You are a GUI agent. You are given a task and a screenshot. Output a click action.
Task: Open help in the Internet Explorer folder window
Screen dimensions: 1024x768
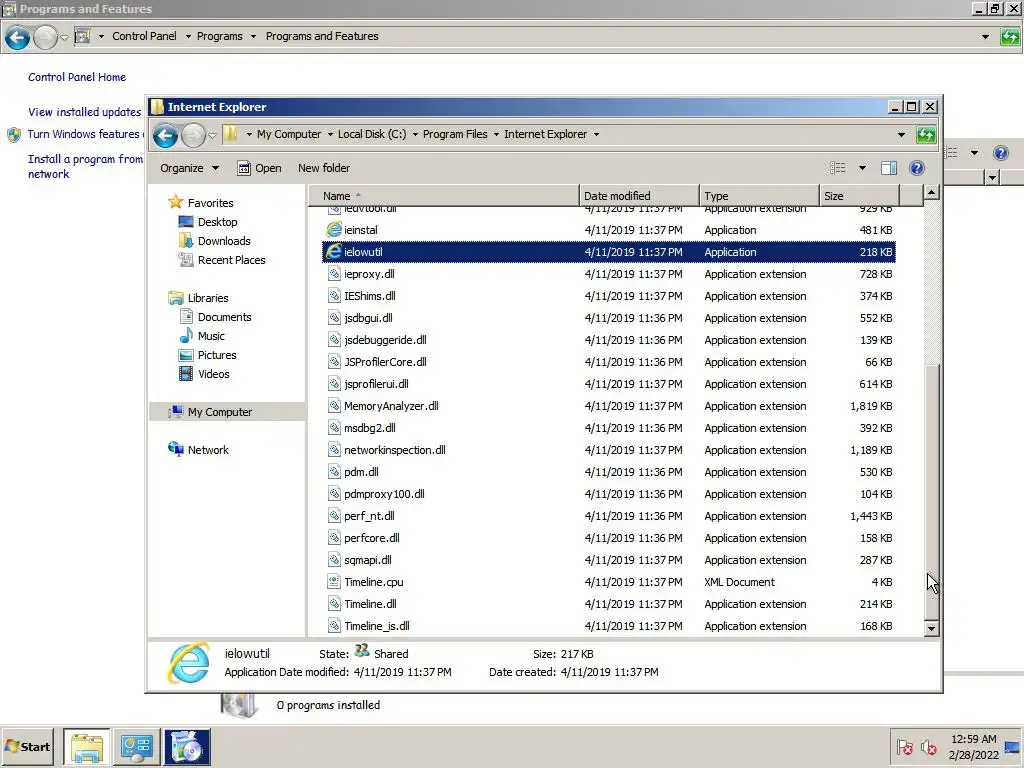click(x=917, y=168)
